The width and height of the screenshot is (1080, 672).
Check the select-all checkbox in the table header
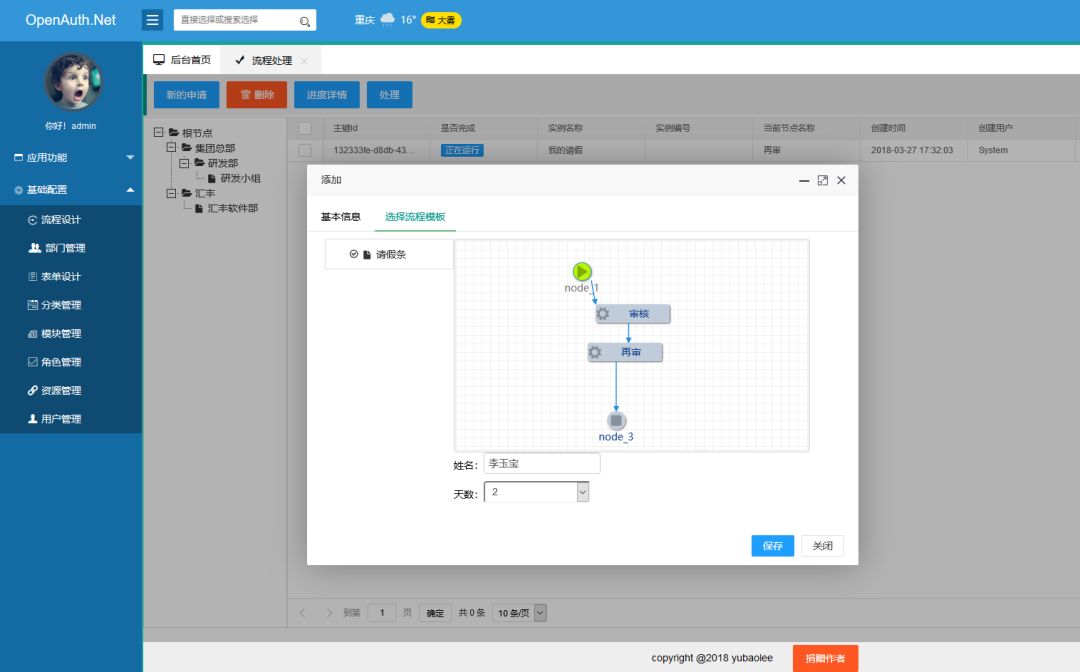(x=305, y=128)
